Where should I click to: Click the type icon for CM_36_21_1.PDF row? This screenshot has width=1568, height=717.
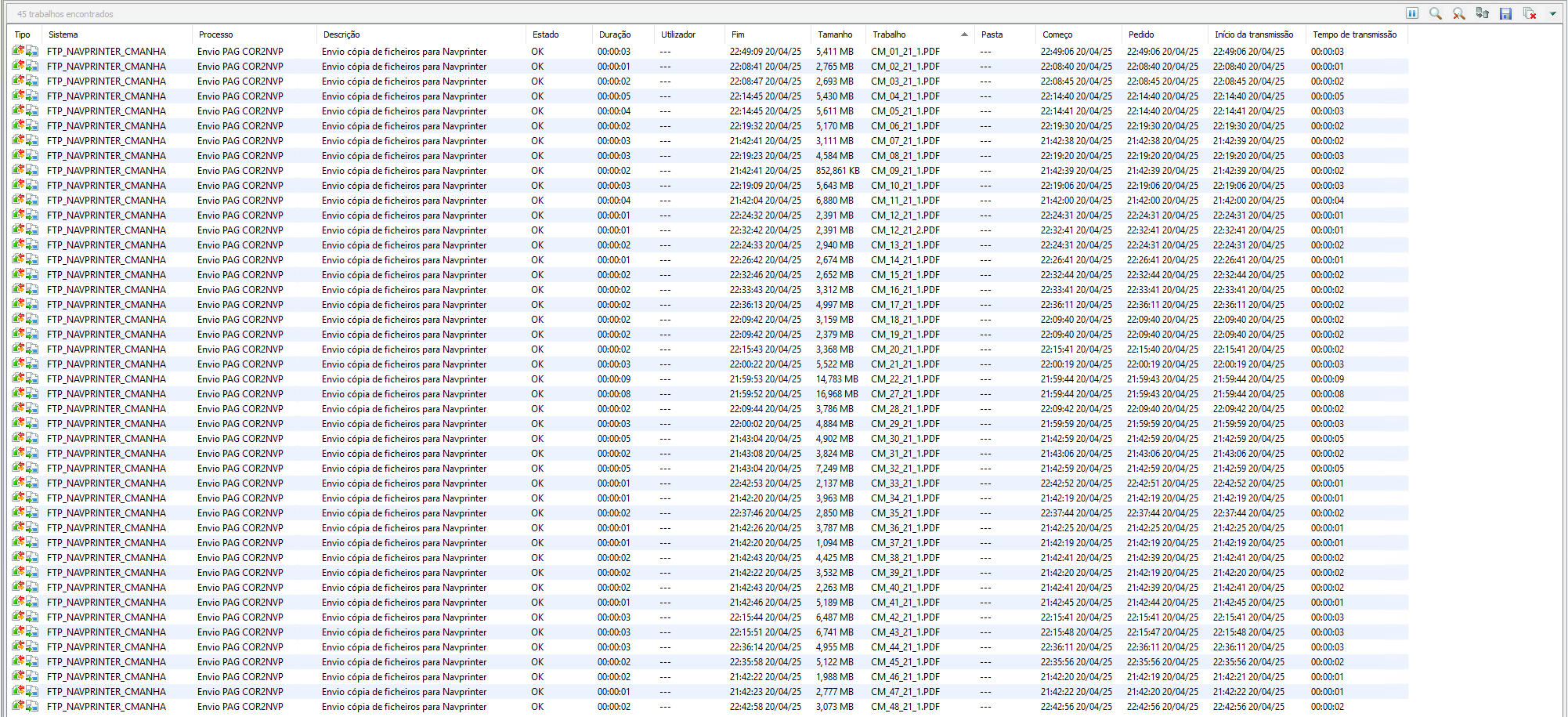tap(25, 528)
